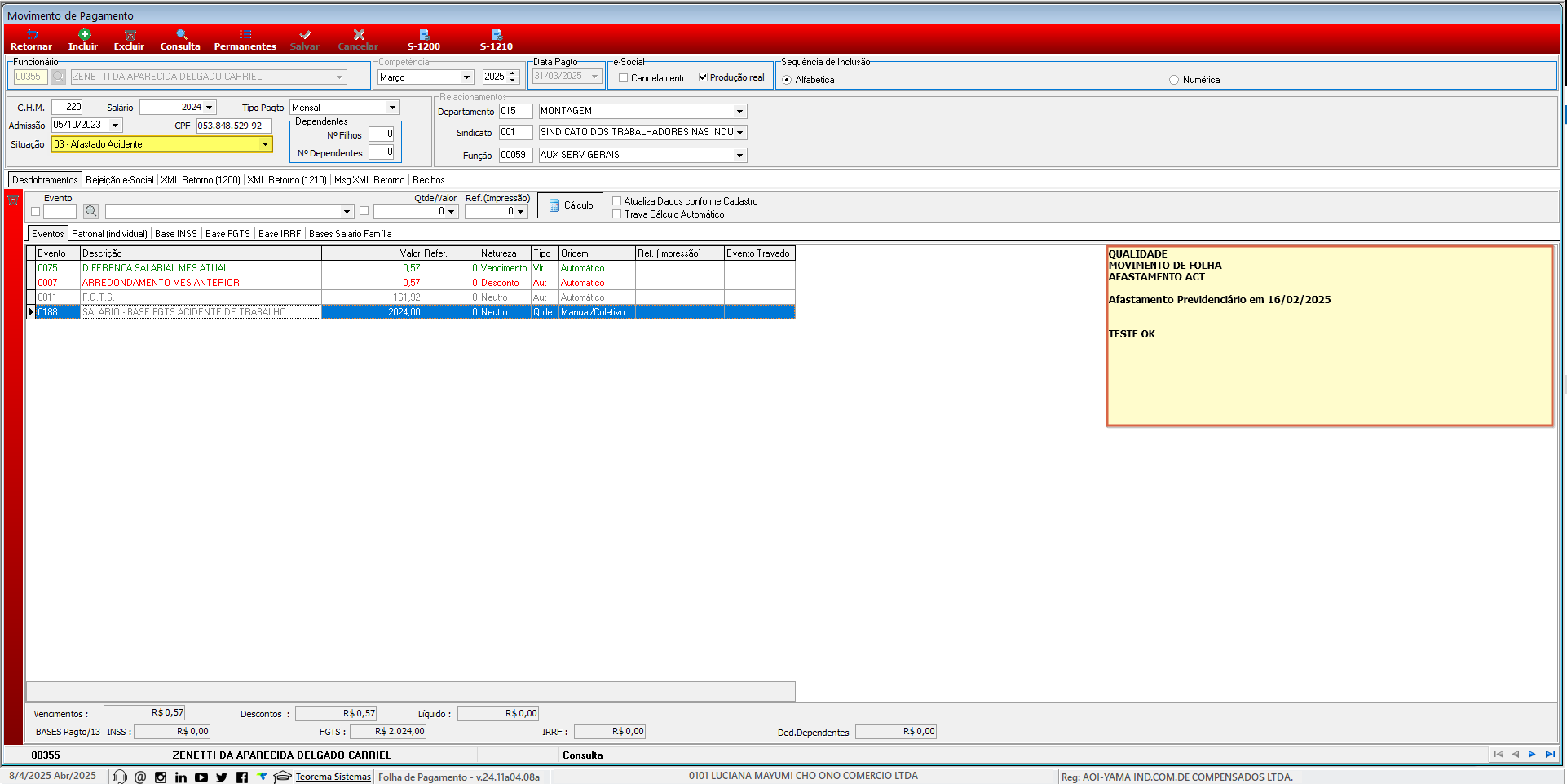The height and width of the screenshot is (784, 1567).
Task: Select the Numérica radio button
Action: (1174, 80)
